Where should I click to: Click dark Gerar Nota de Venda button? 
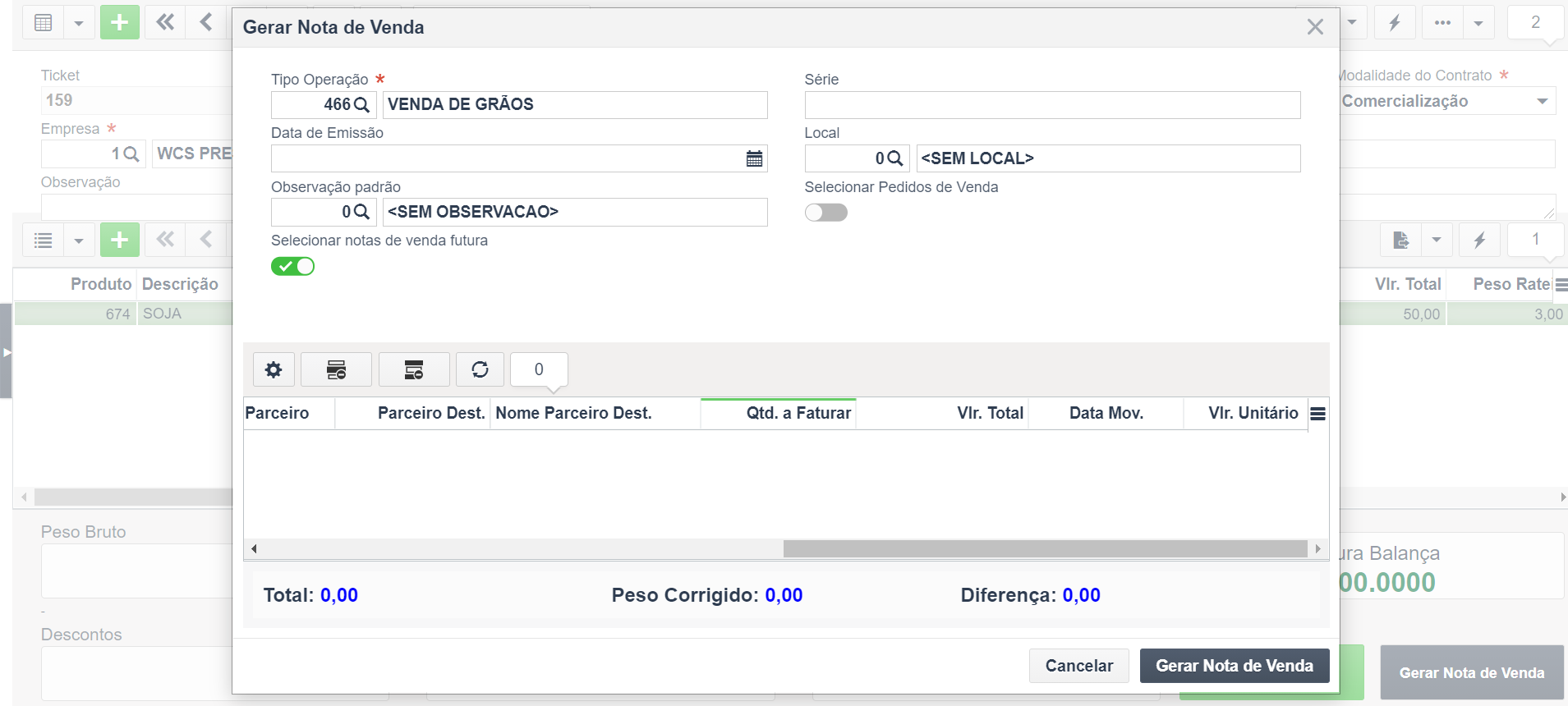point(1235,666)
